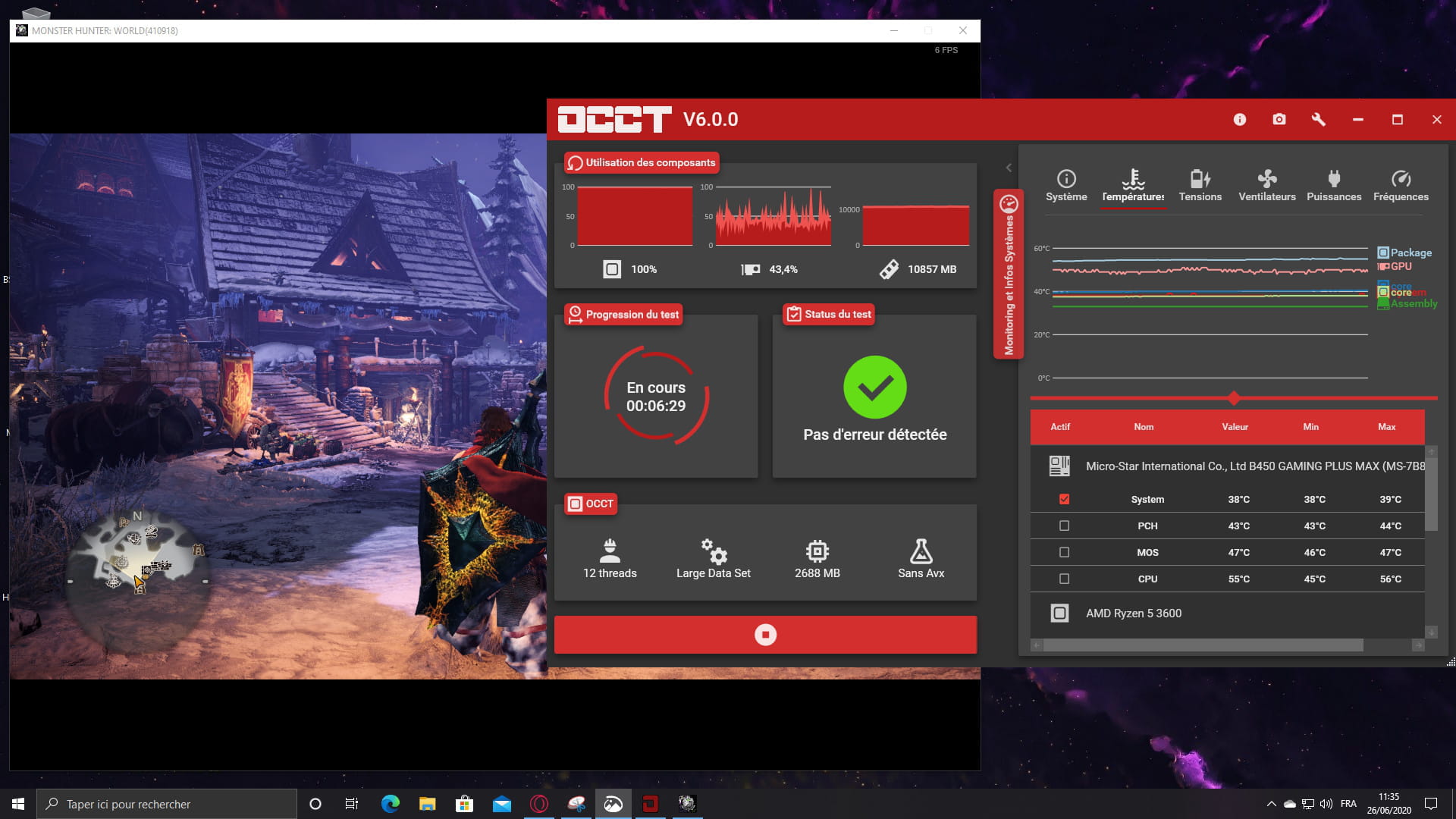Screen dimensions: 1456x819
Task: Click the scroll right arrow of sensor table
Action: pyautogui.click(x=1418, y=645)
